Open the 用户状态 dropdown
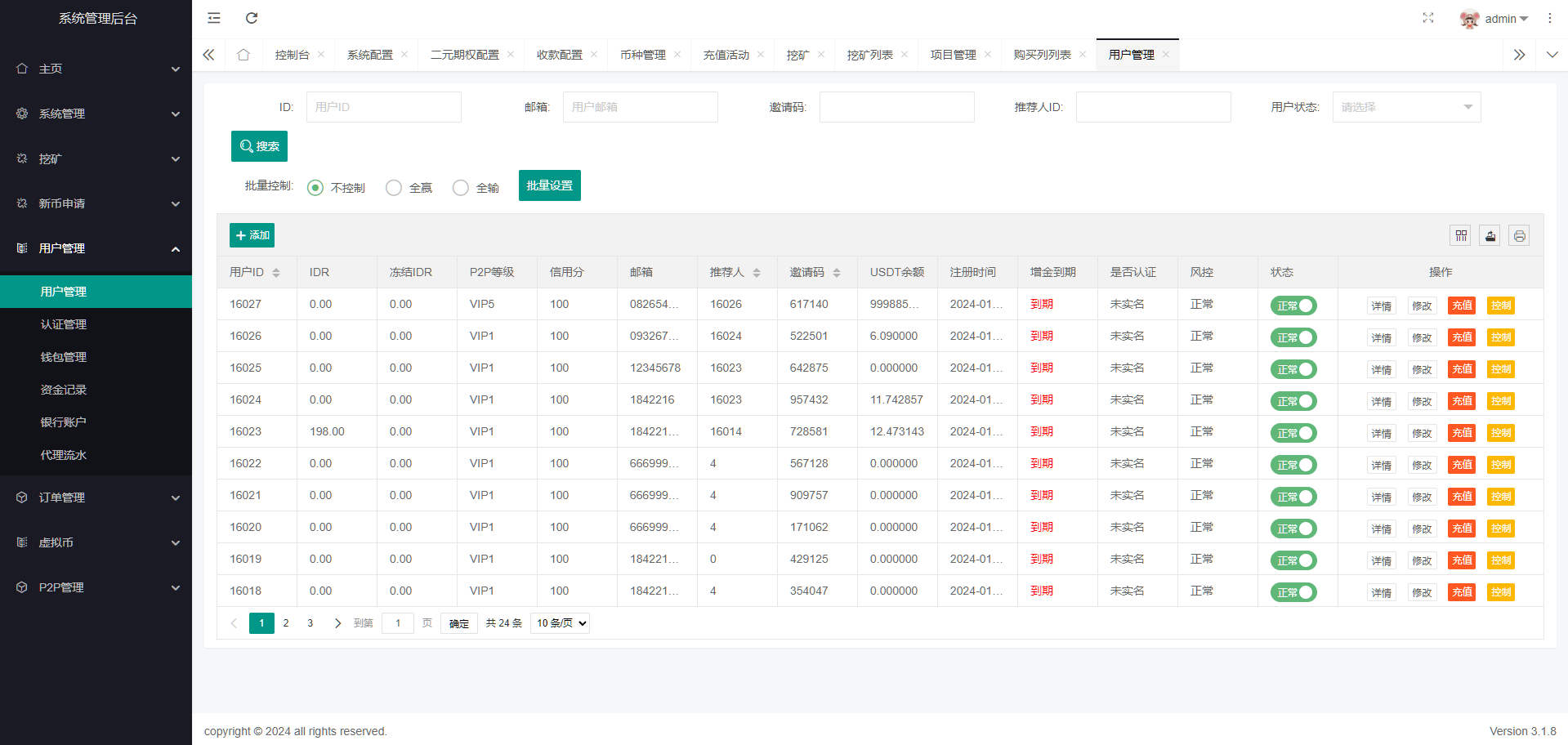Image resolution: width=1568 pixels, height=745 pixels. pos(1405,107)
